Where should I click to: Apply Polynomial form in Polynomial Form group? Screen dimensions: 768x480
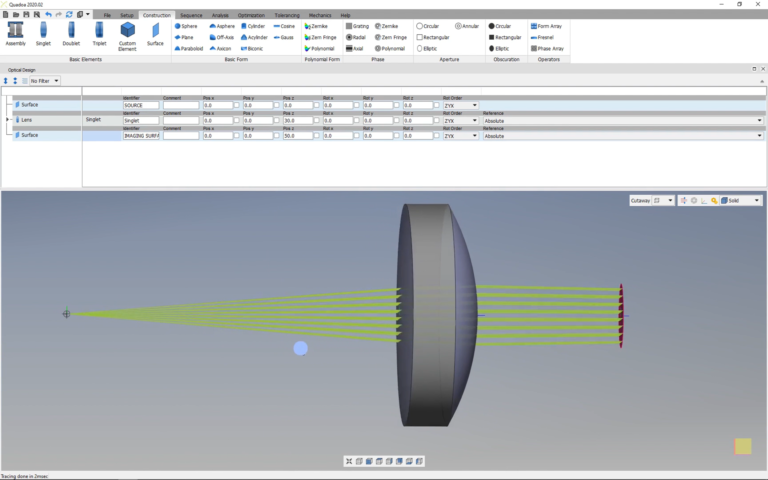pyautogui.click(x=319, y=48)
